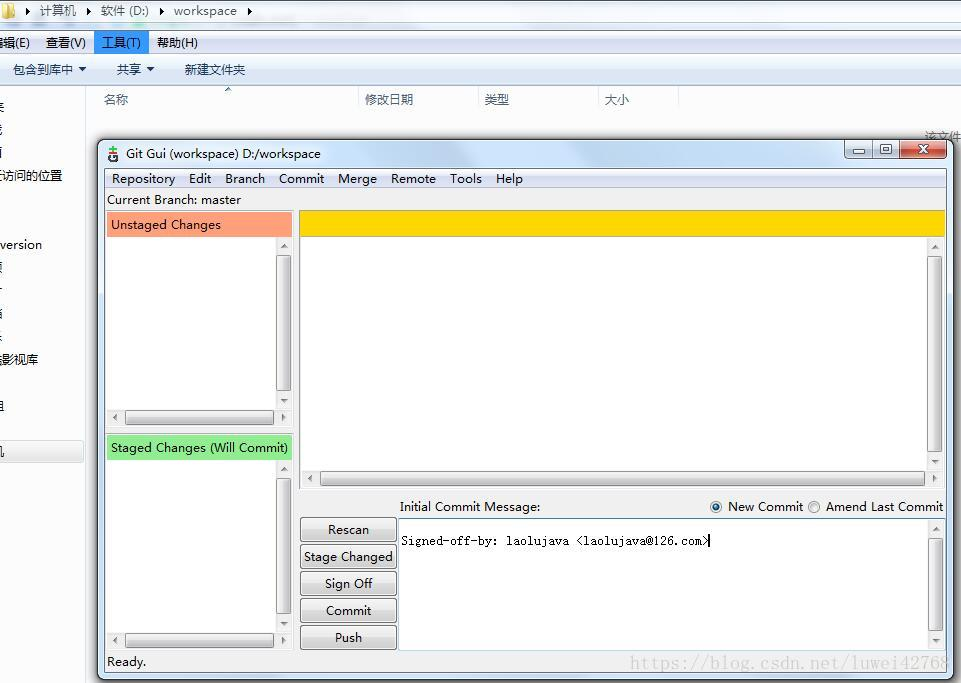Expand arrow after 软件 (D:) in address bar
This screenshot has height=683, width=961.
coord(161,11)
